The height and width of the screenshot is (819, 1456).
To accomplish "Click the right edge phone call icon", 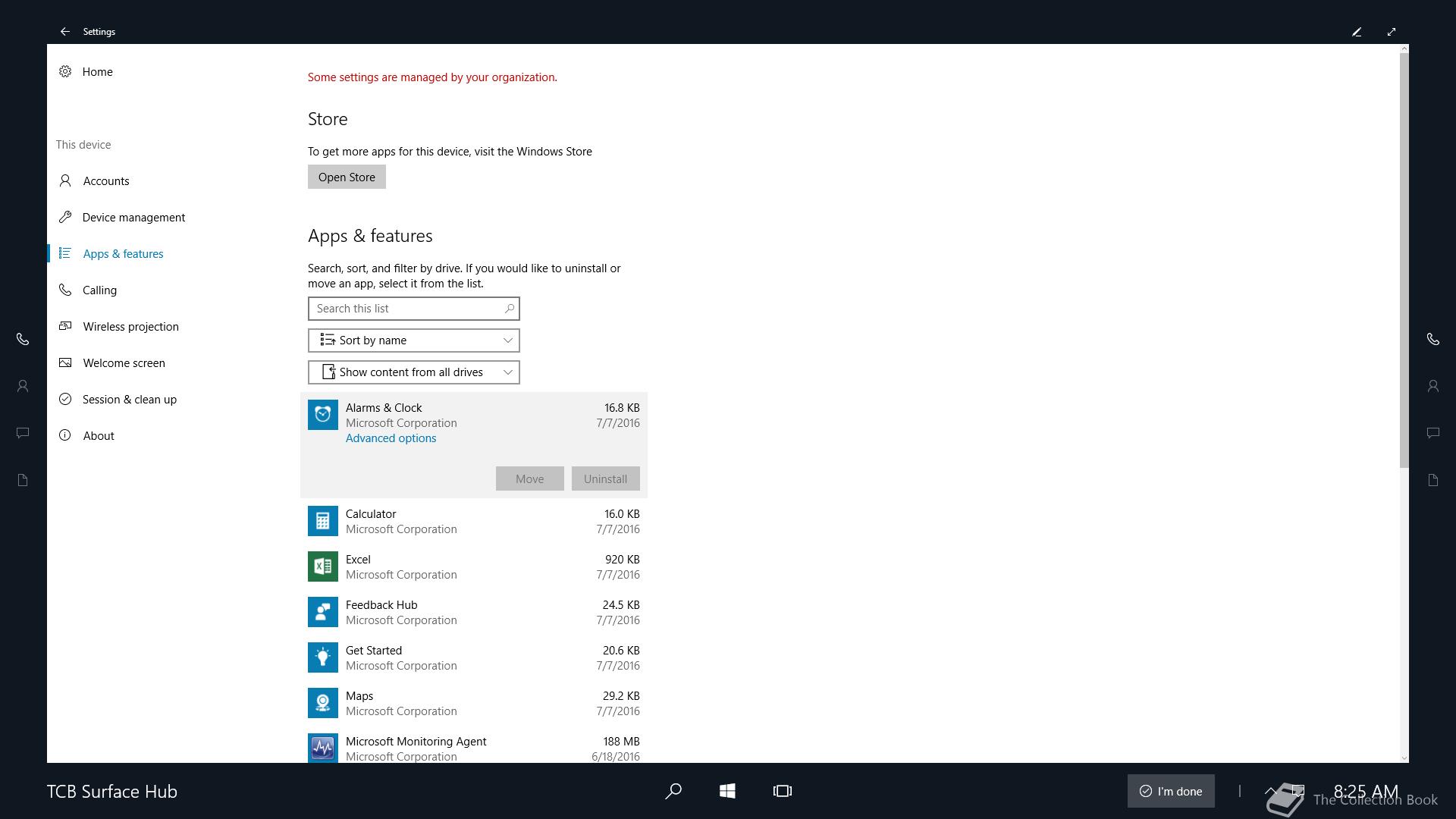I will point(1432,339).
